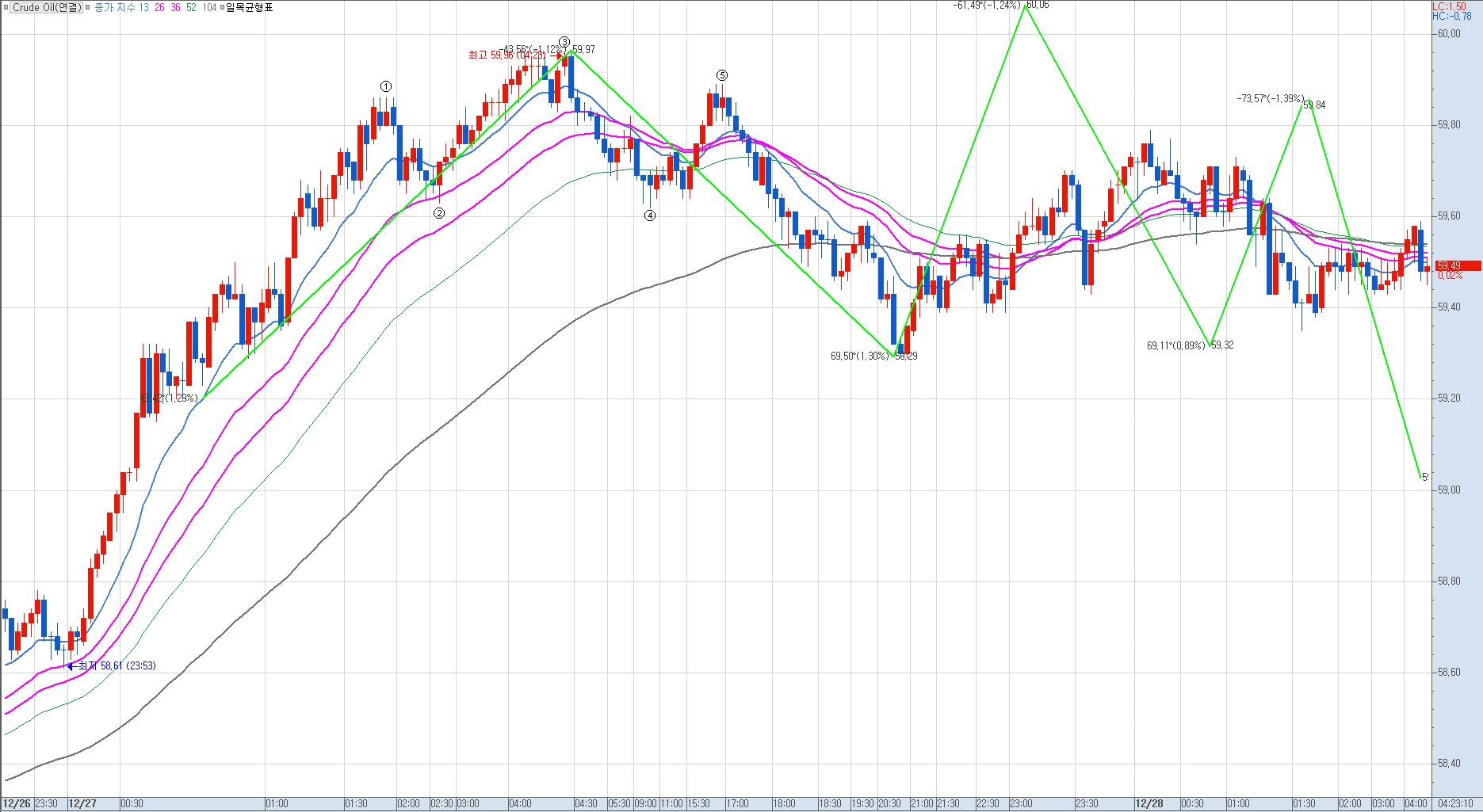Toggle the square marker before Crude Oil(연결)
Viewport: 1483px width, 812px height.
point(7,7)
